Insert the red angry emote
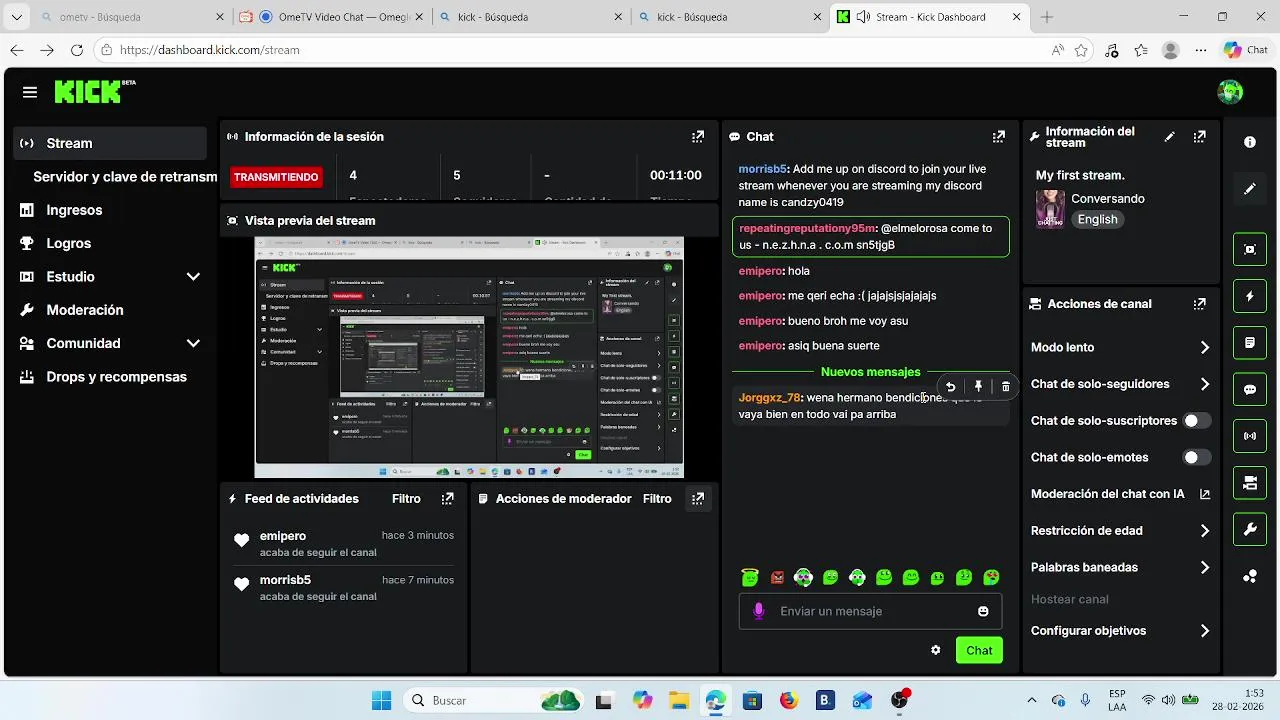The image size is (1280, 720). [777, 577]
